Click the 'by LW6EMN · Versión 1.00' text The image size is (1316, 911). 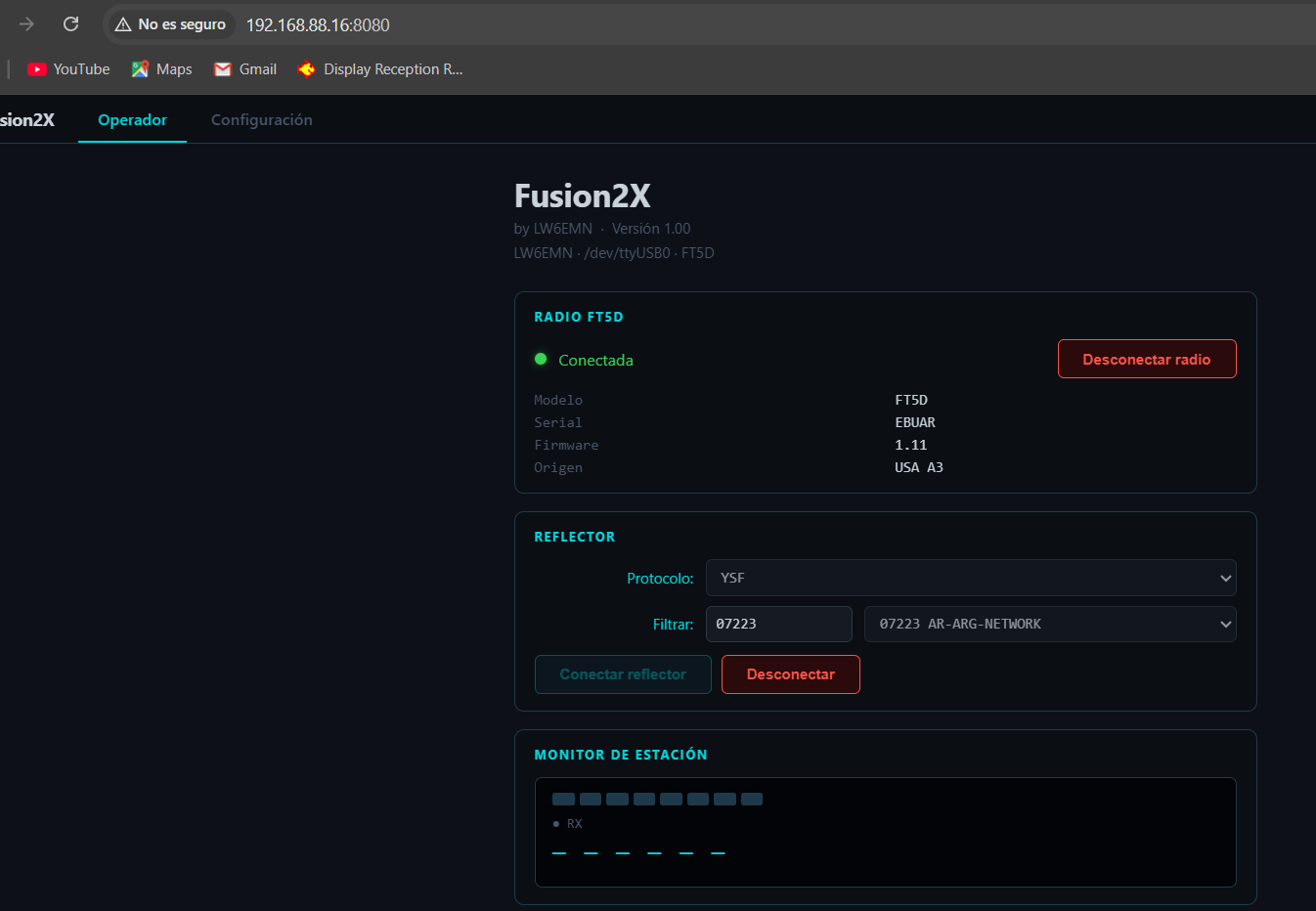602,229
